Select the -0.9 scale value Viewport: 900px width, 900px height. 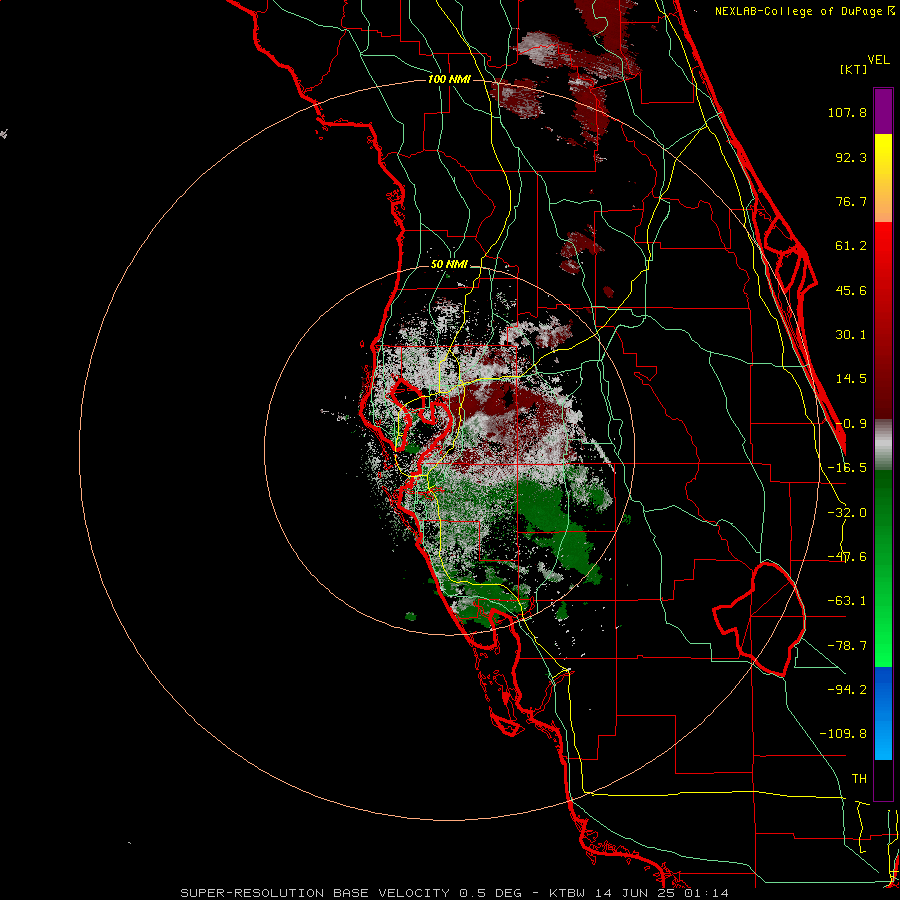[851, 424]
